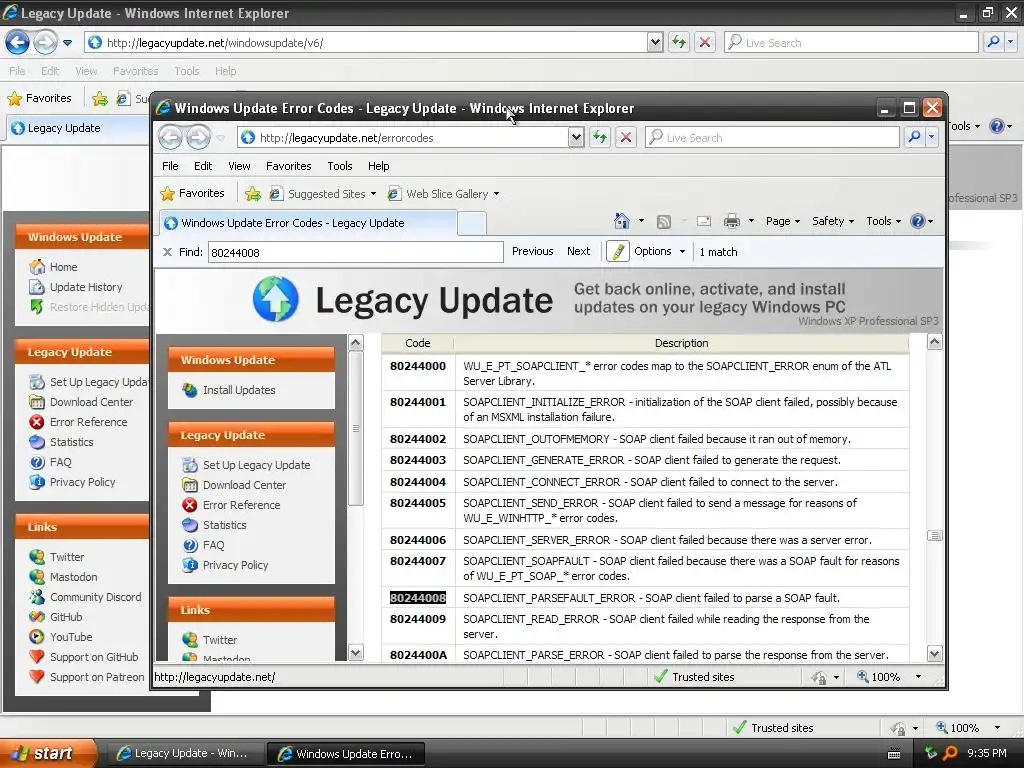The width and height of the screenshot is (1024, 768).
Task: Click the blank new tab button in front window
Action: coord(472,223)
